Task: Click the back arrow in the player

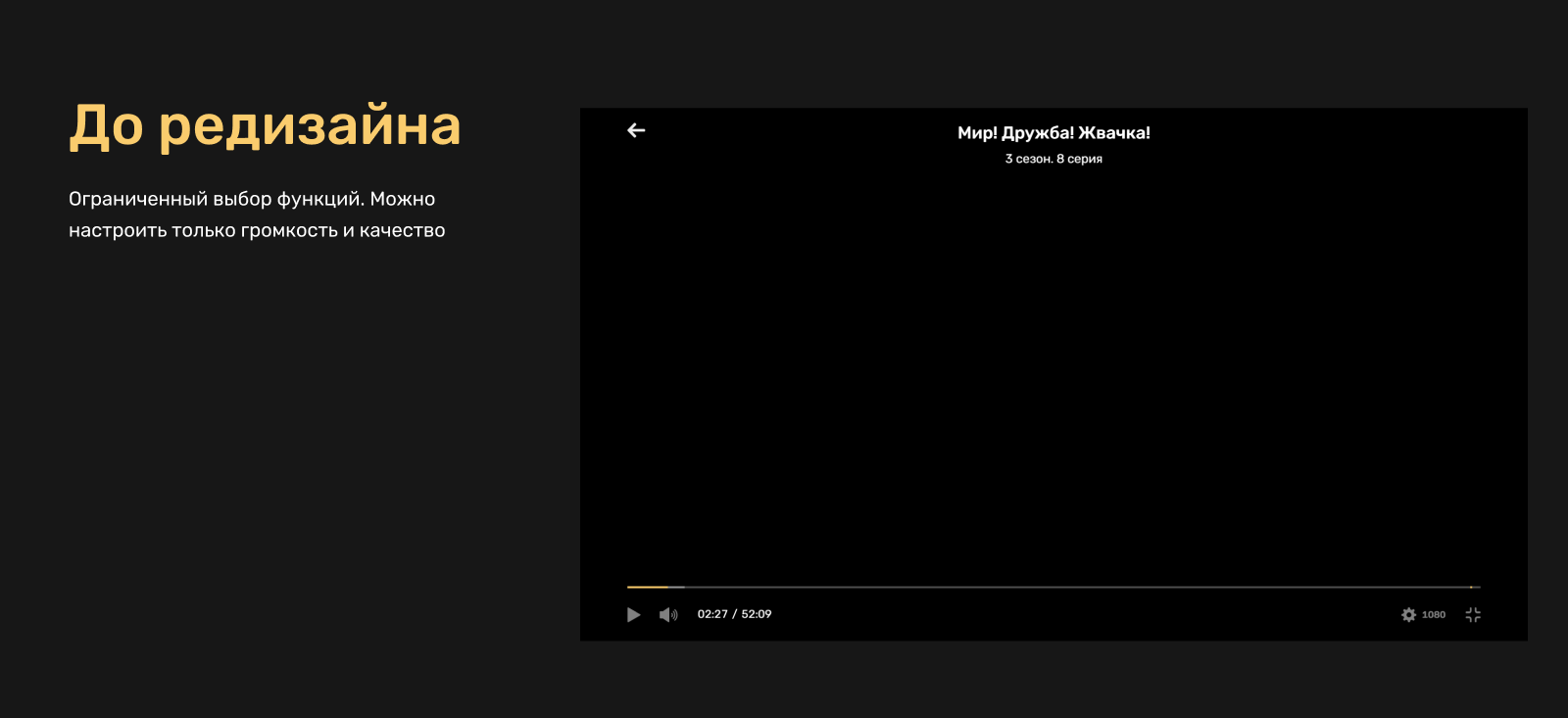Action: 636,130
